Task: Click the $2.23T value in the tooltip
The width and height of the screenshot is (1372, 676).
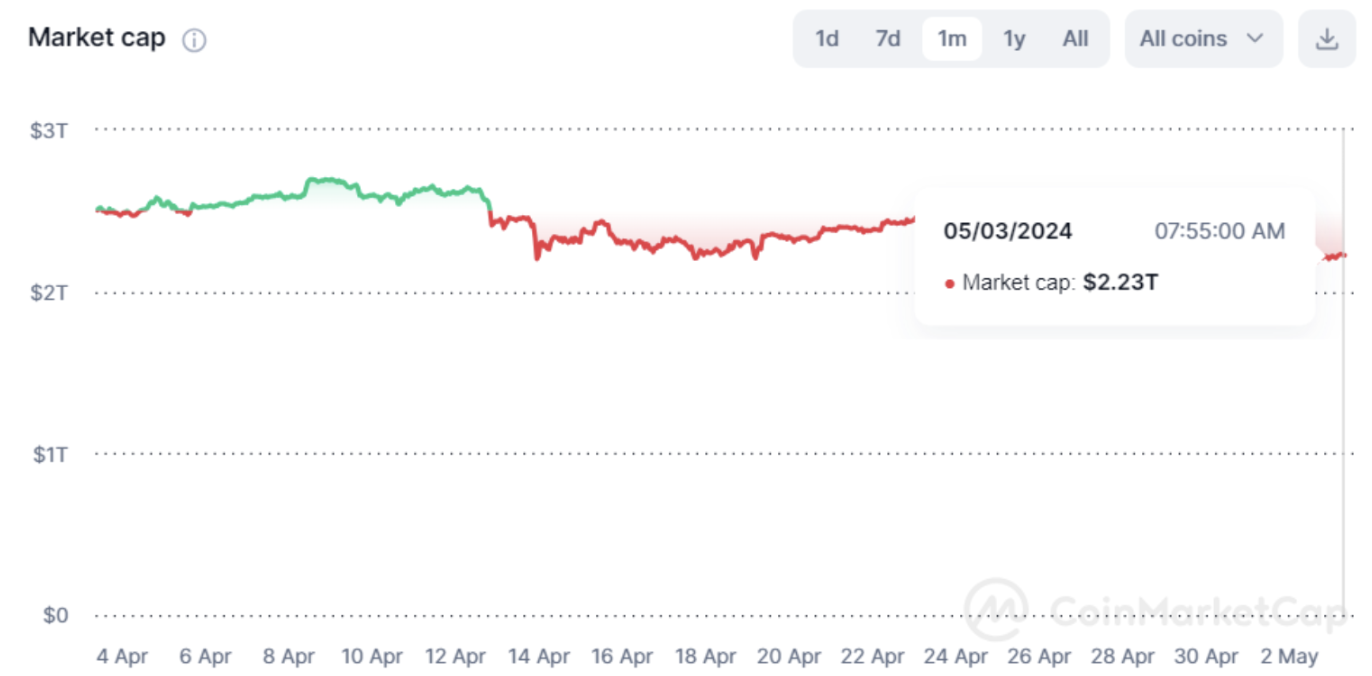Action: (x=1120, y=283)
